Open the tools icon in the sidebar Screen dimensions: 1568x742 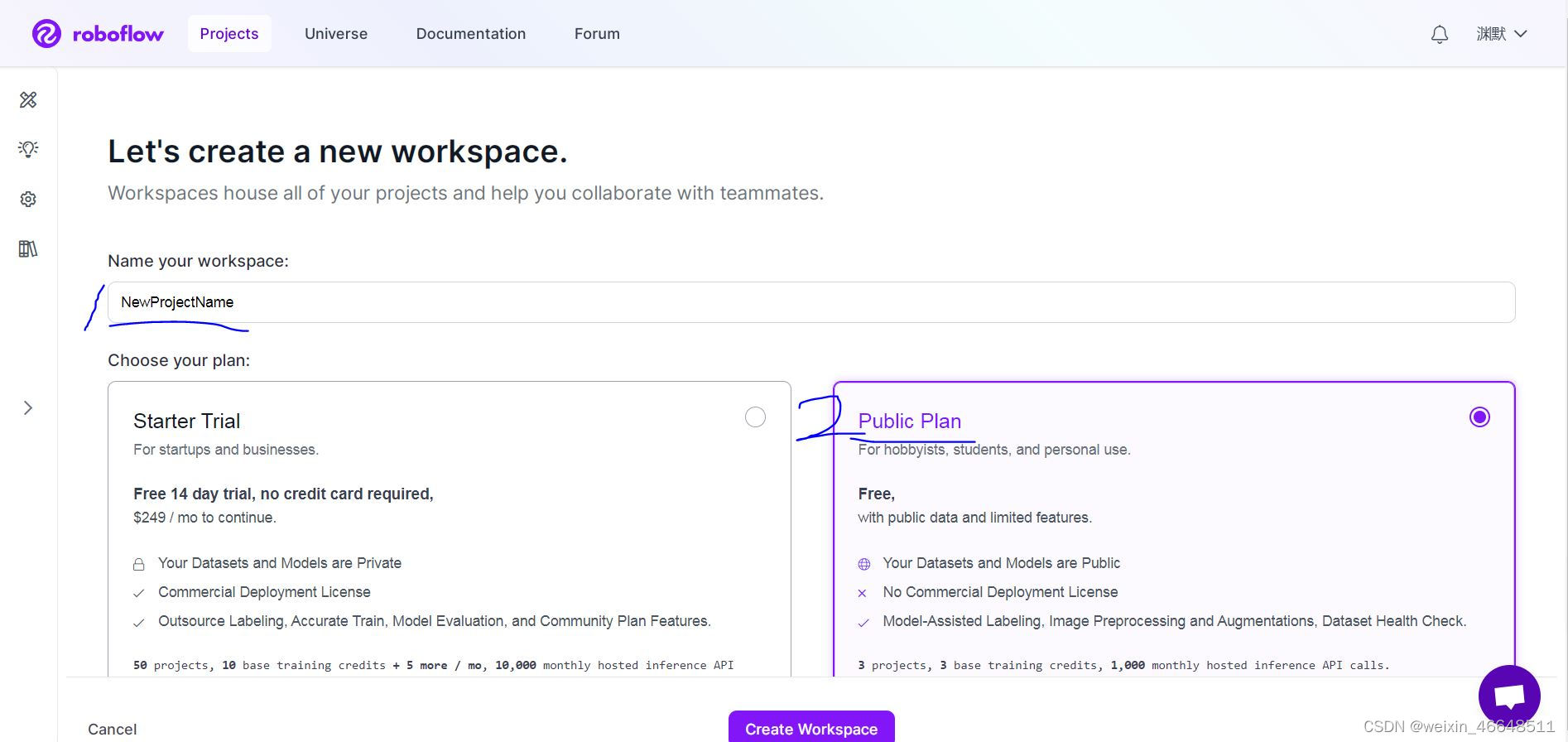click(28, 100)
